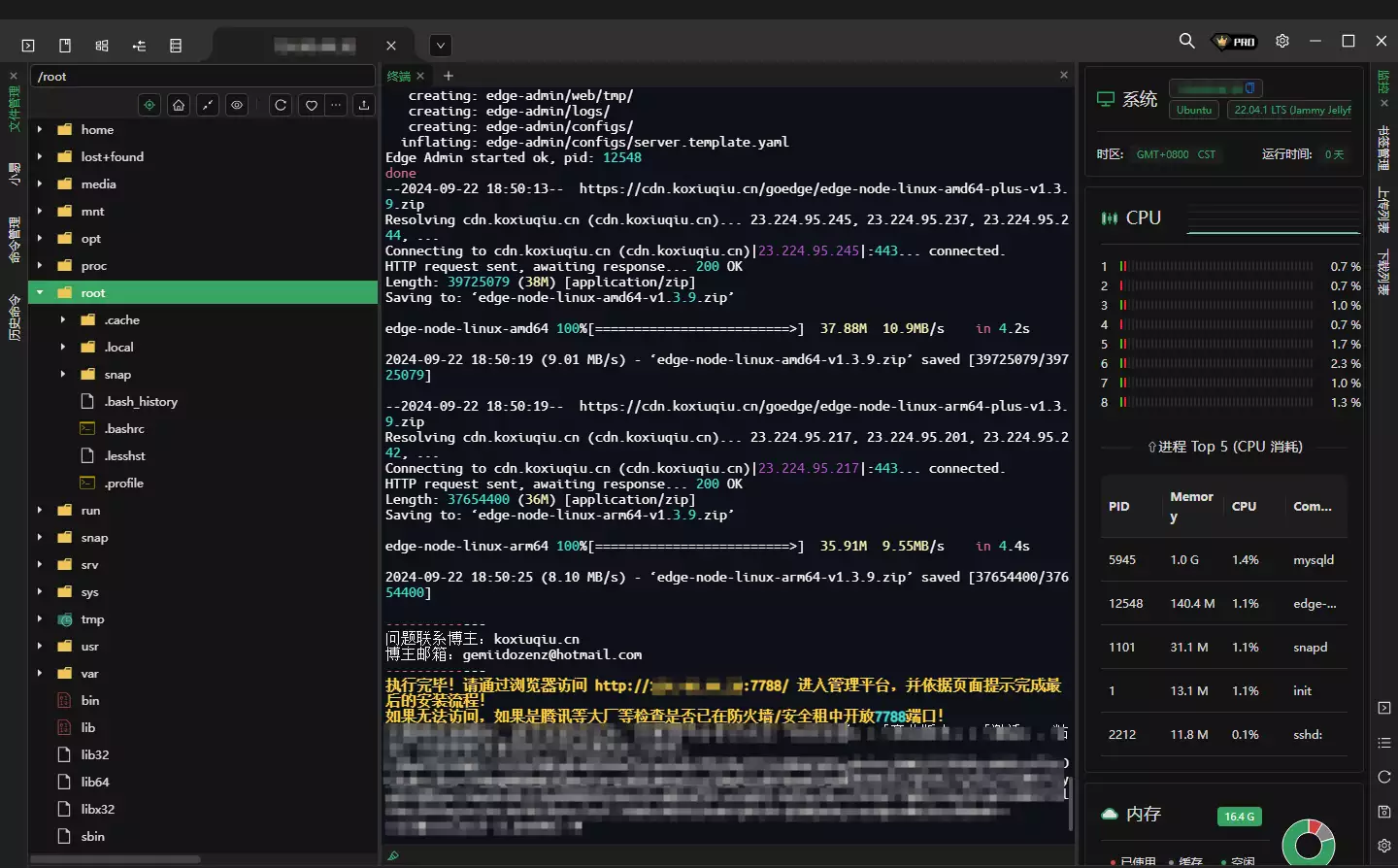This screenshot has width=1398, height=868.
Task: Copy the server IP using the copy icon
Action: [x=1250, y=87]
